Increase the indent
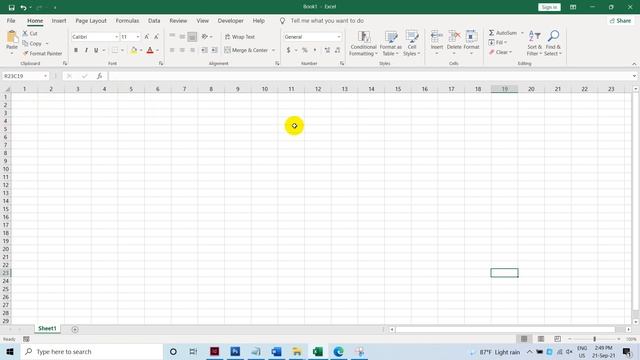This screenshot has height=360, width=640. 214,50
